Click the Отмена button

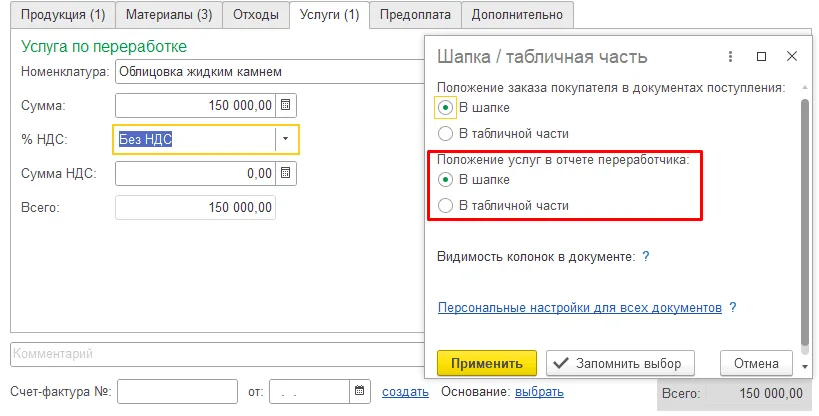[756, 363]
